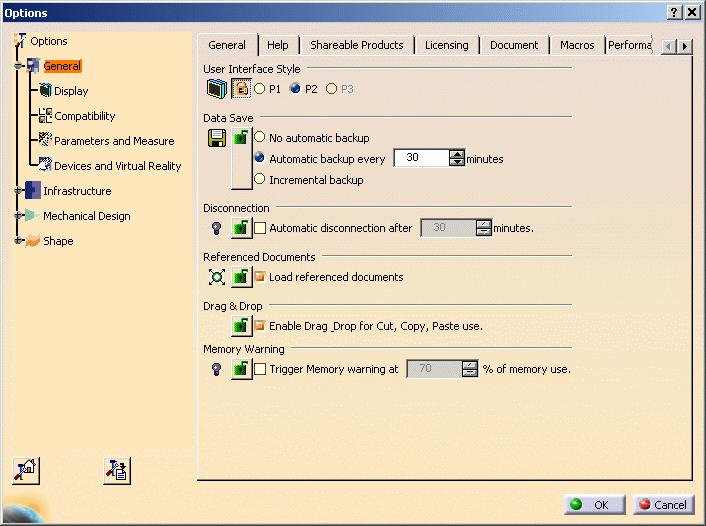This screenshot has width=706, height=526.
Task: Switch to the Macros tab
Action: (577, 45)
